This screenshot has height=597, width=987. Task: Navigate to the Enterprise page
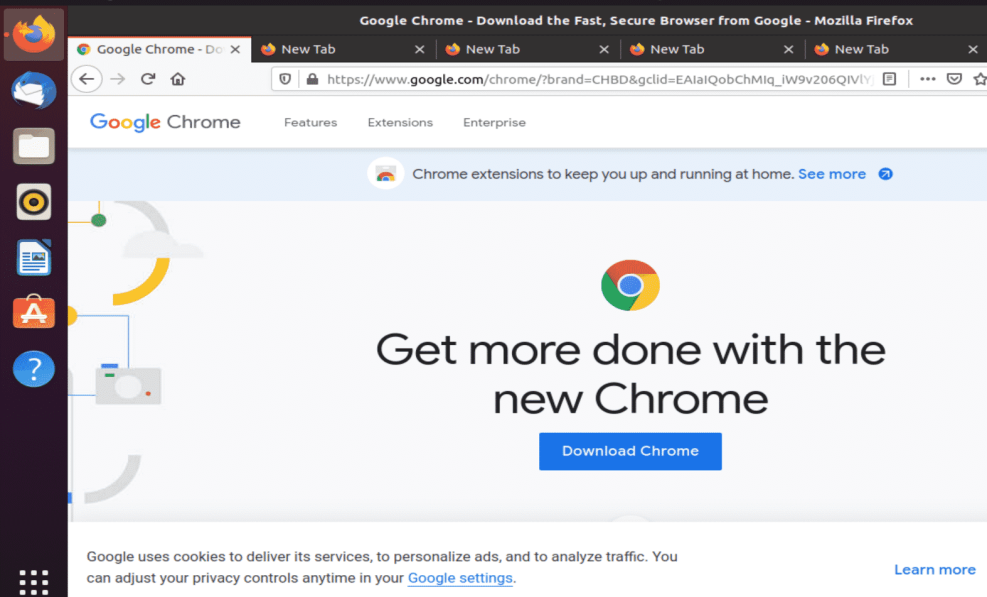[494, 122]
